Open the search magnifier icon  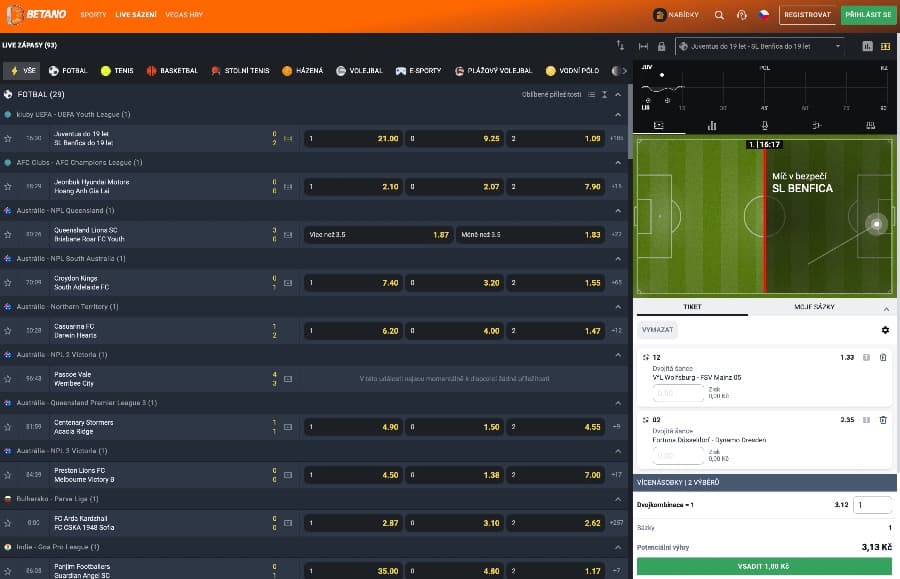719,15
